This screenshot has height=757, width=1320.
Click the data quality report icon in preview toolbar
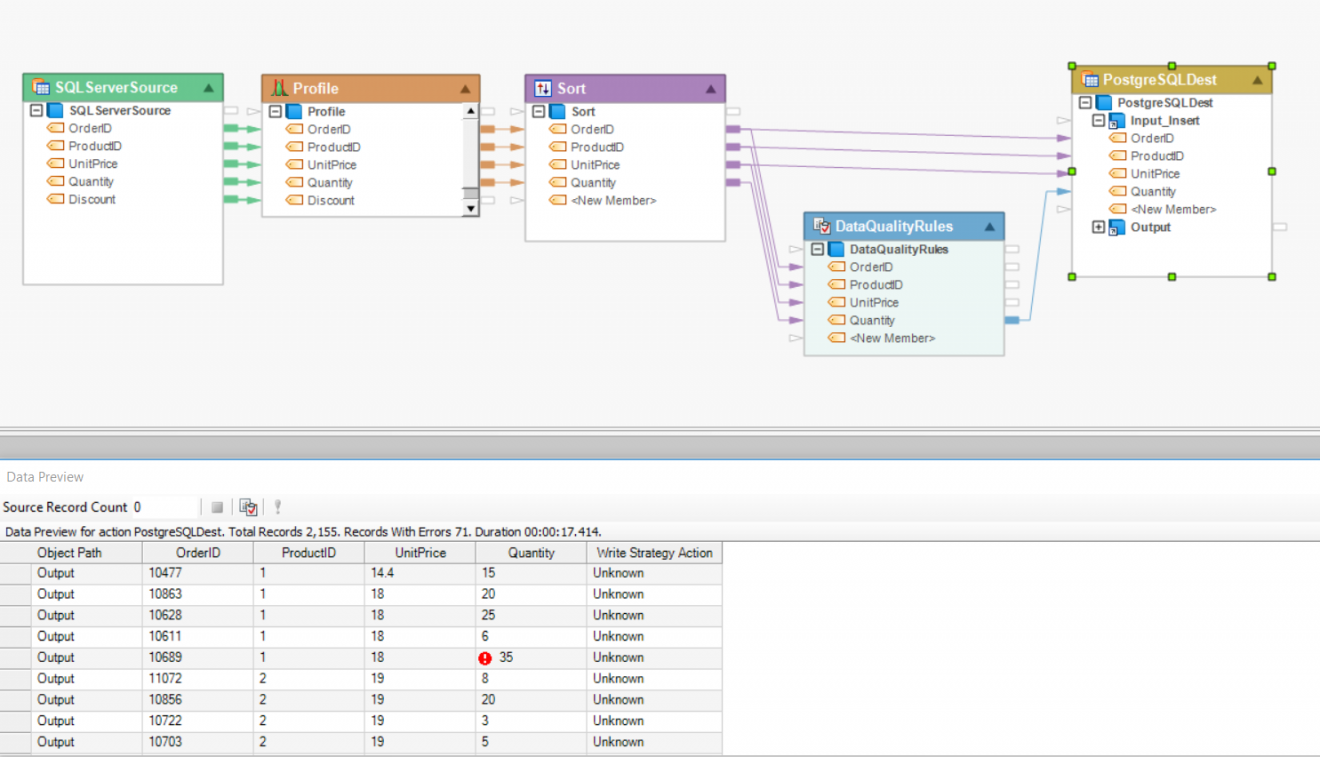pos(248,507)
